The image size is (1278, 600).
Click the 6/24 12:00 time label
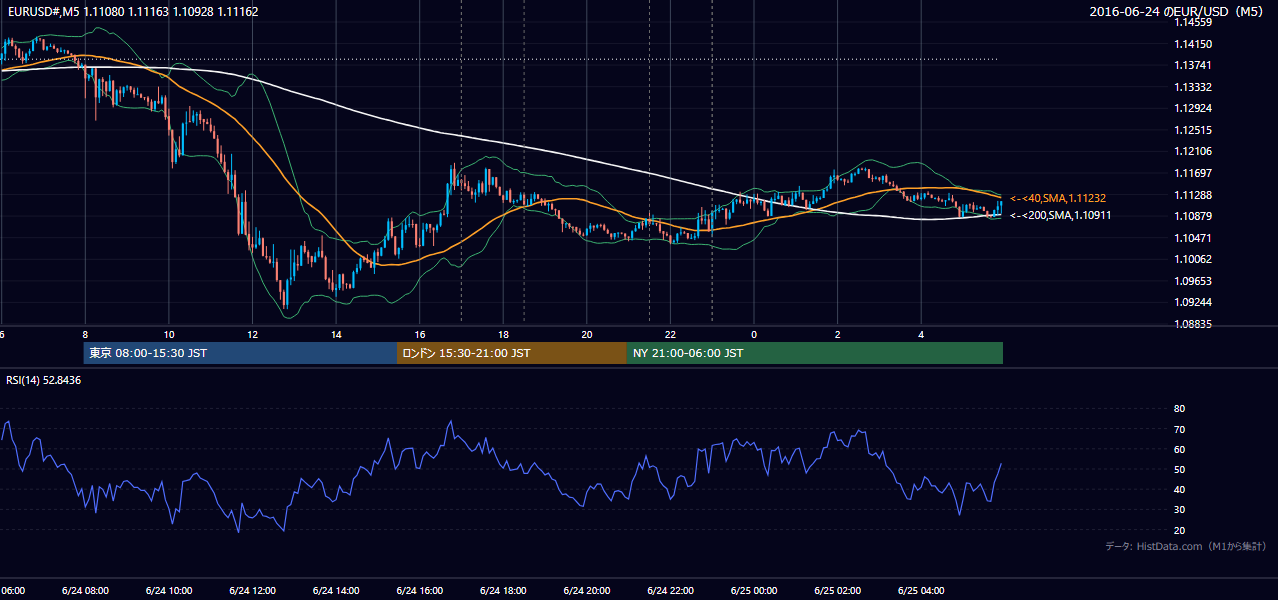[x=252, y=590]
